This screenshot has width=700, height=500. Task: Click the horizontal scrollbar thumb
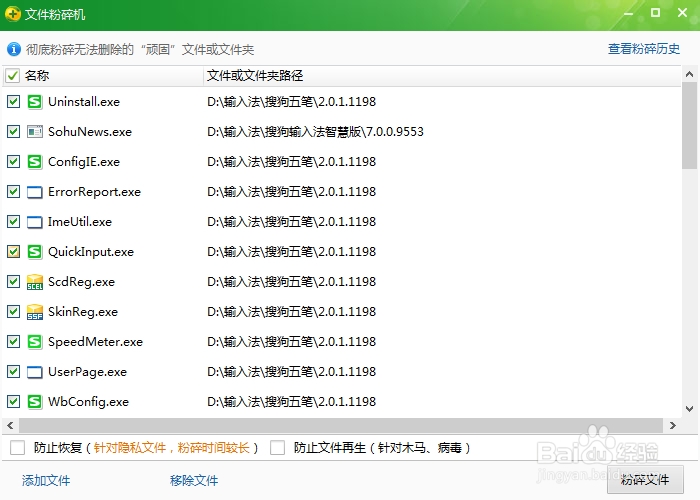[x=341, y=426]
